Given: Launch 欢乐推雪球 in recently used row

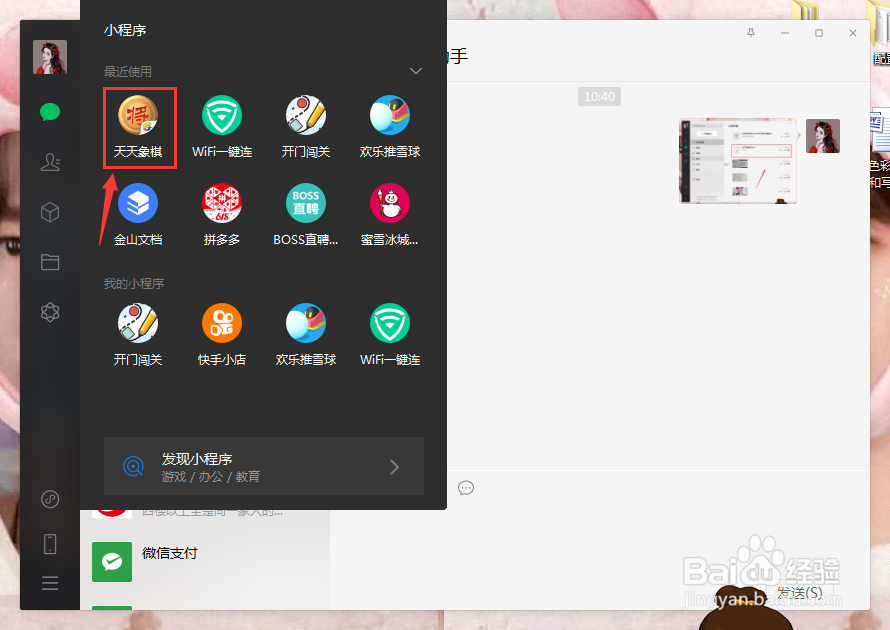Looking at the screenshot, I should point(390,127).
